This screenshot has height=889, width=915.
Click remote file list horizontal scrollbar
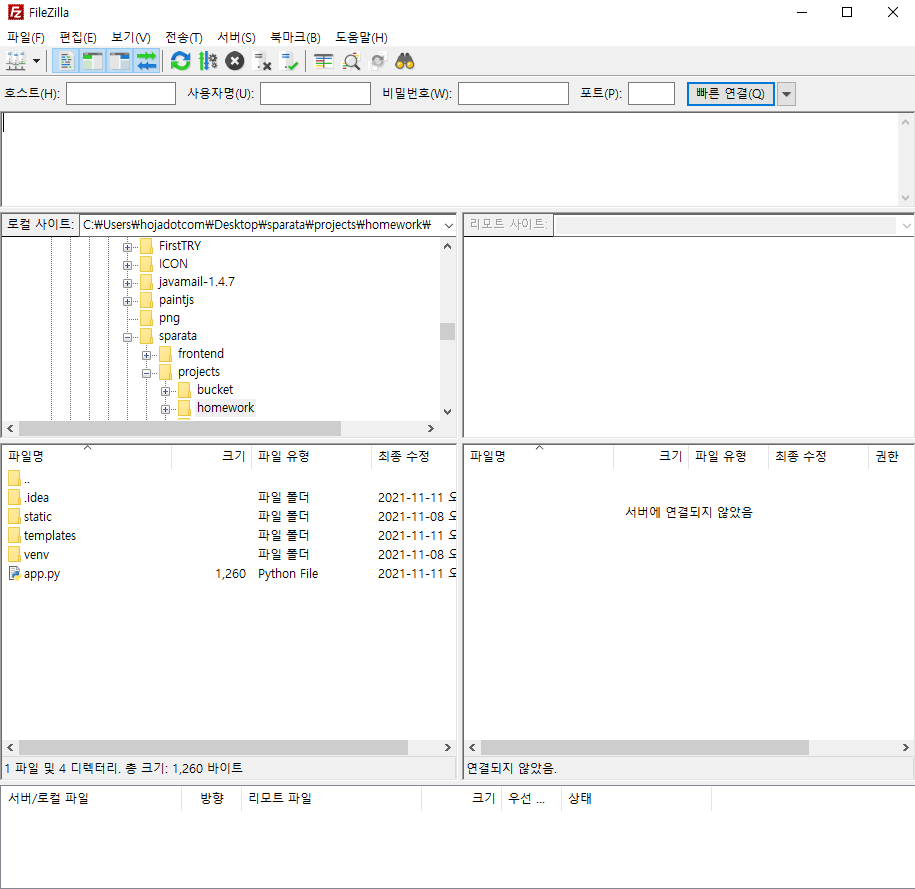pyautogui.click(x=645, y=747)
